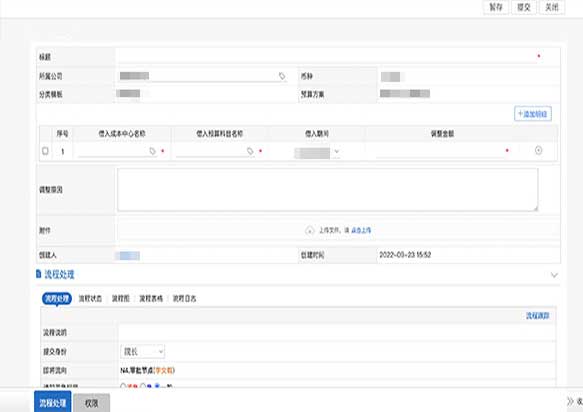The image size is (583, 412).
Task: Open the cost center name selector tag icon
Action: pyautogui.click(x=152, y=151)
